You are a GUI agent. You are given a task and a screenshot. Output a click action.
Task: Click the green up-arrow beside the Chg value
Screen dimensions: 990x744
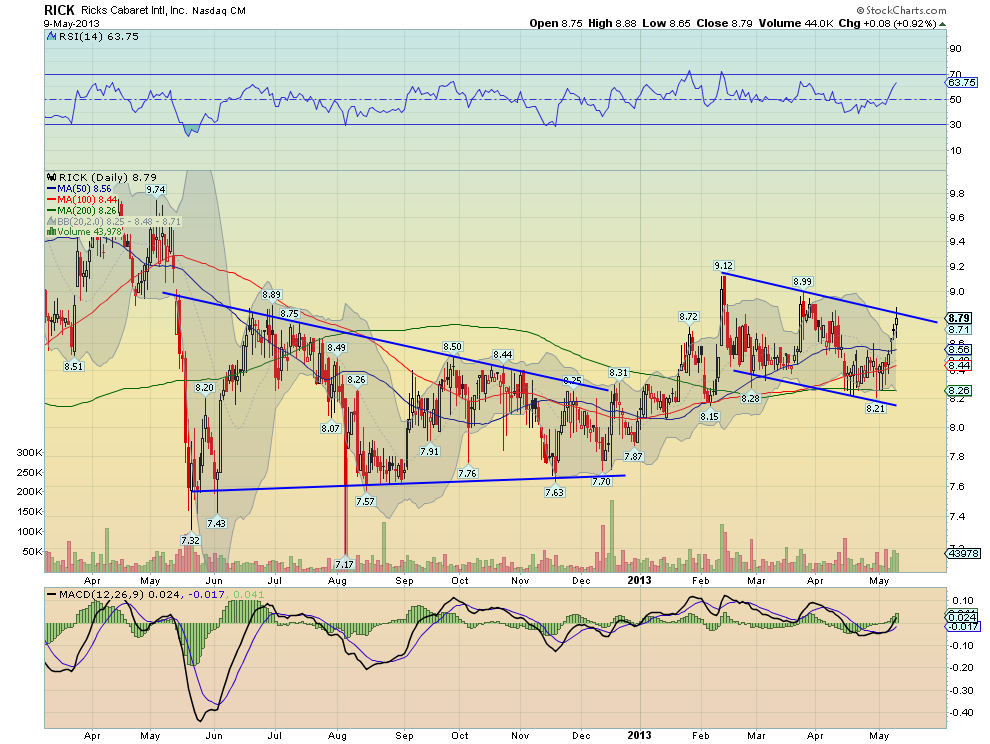click(x=943, y=24)
